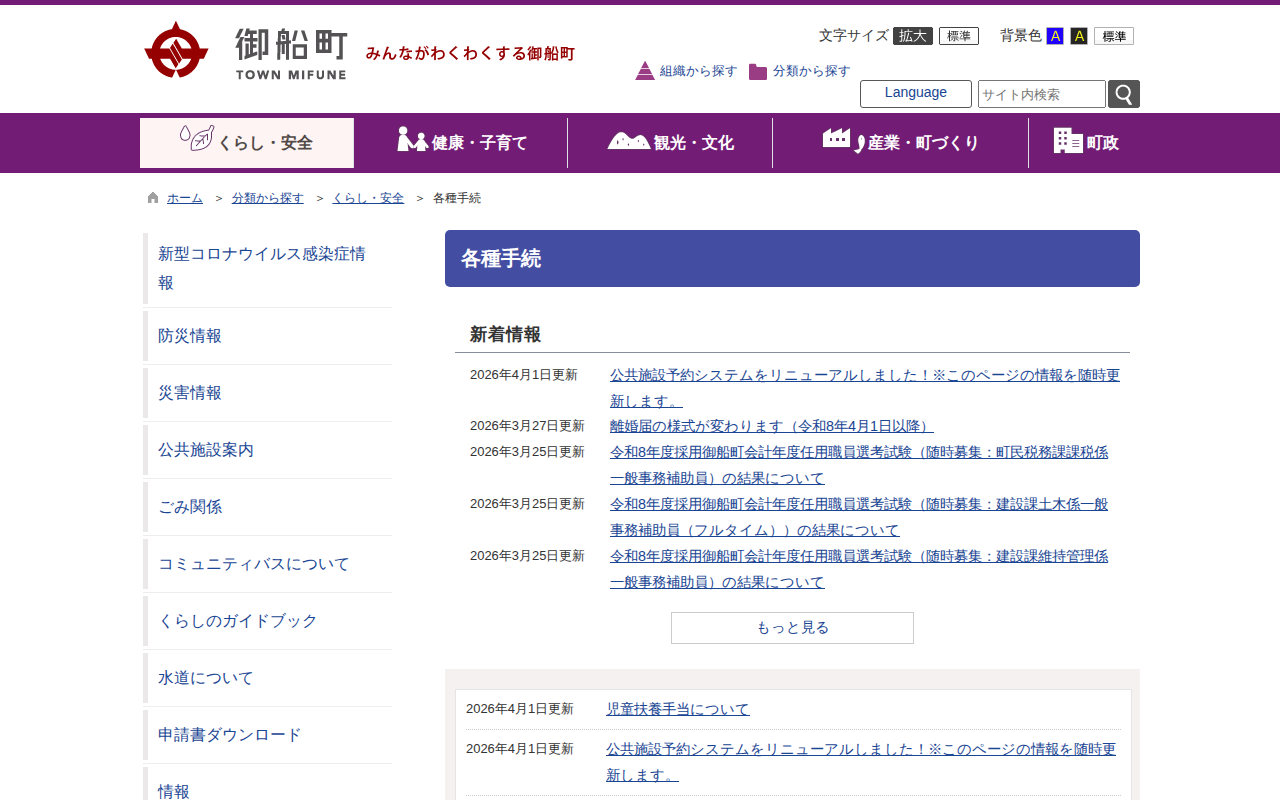
Task: Go to ホーム via breadcrumb
Action: click(185, 198)
